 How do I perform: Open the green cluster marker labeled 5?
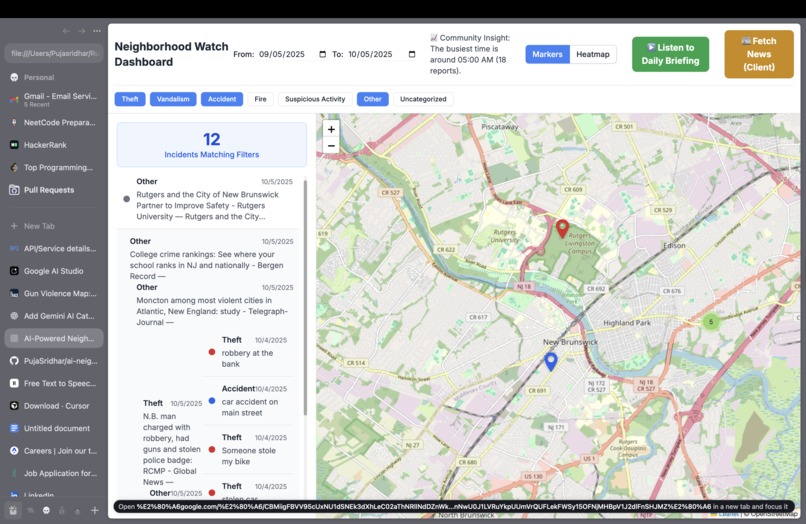[x=711, y=322]
